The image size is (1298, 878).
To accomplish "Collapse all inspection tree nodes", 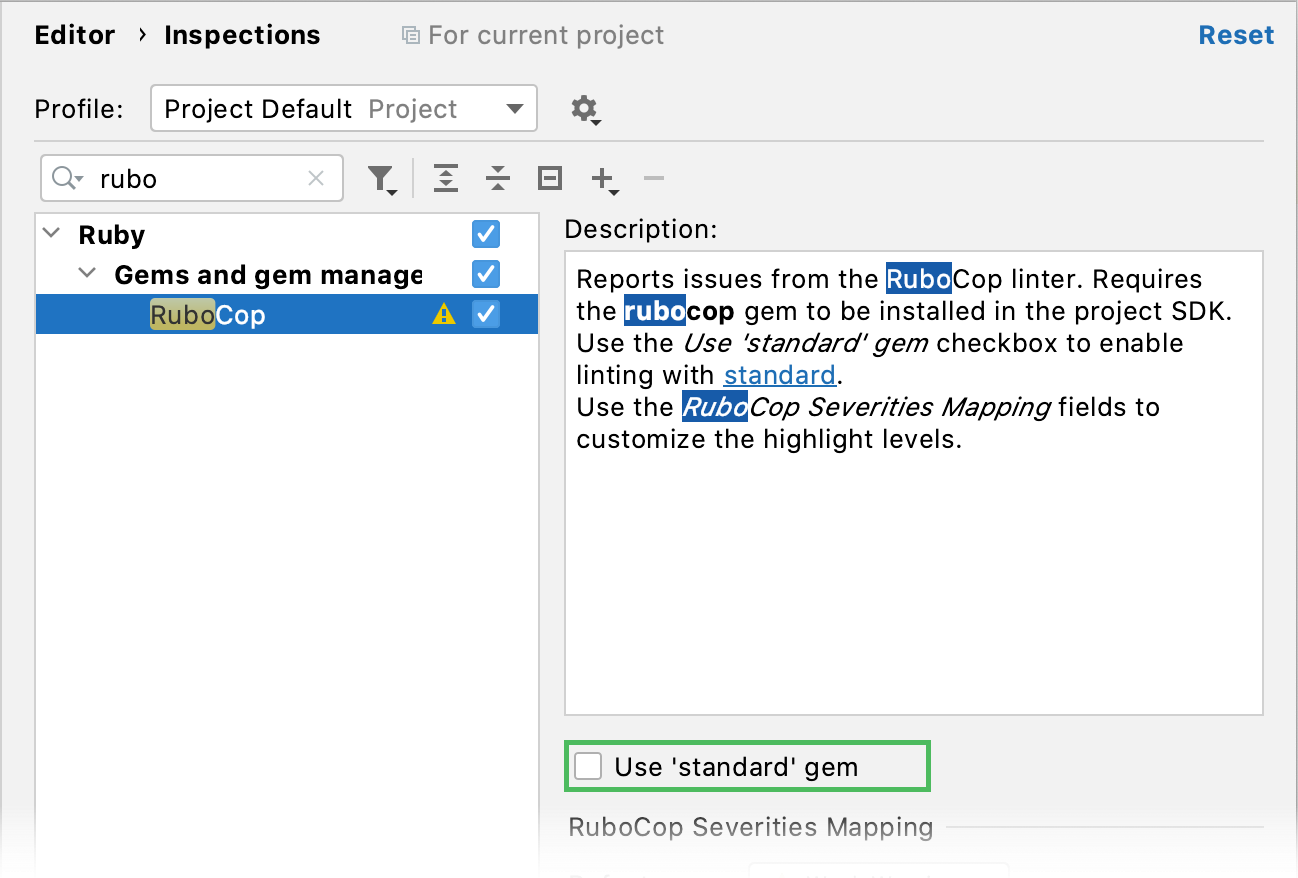I will click(497, 179).
